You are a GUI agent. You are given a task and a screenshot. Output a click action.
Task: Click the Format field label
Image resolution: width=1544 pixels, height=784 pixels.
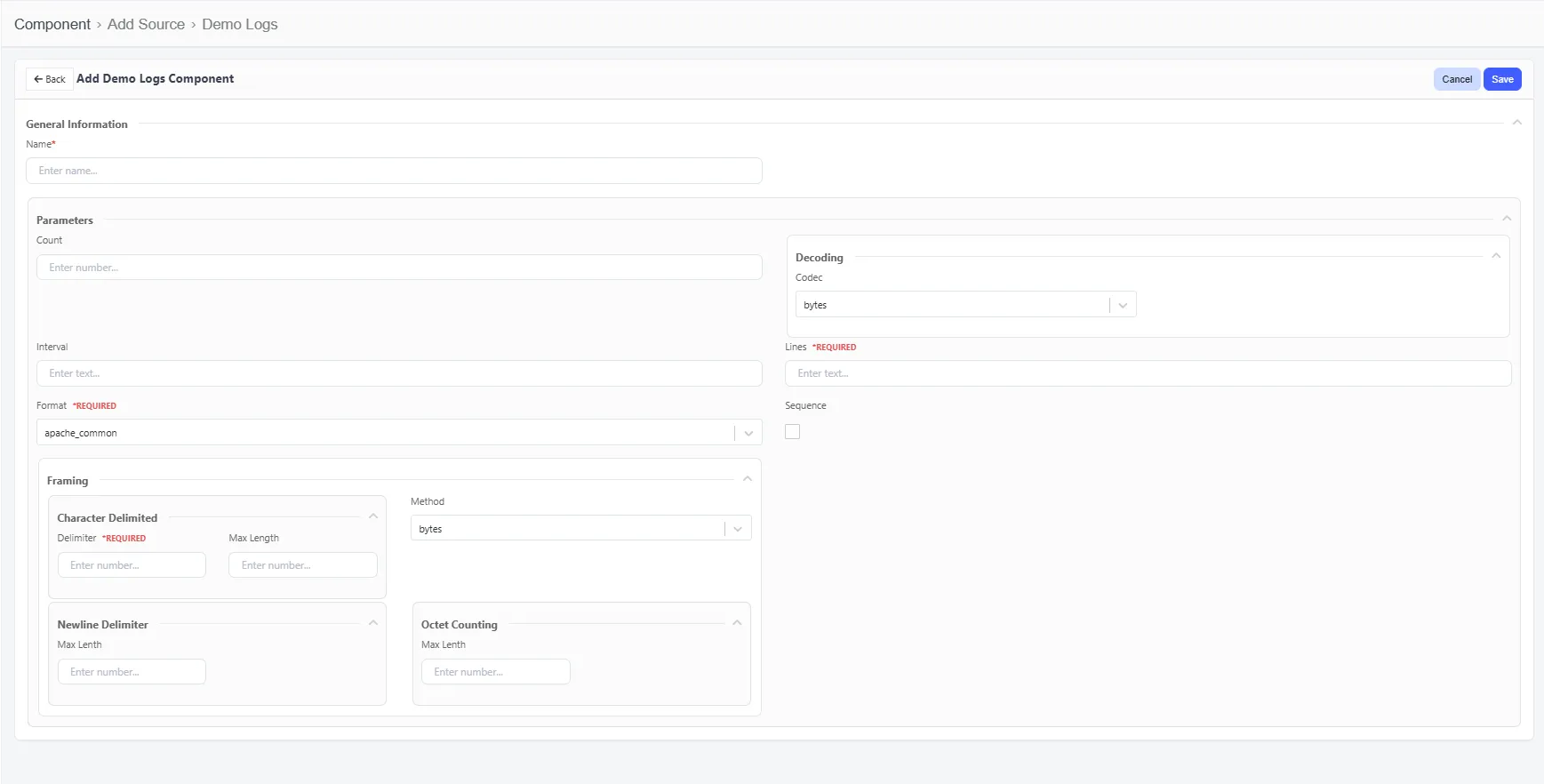[52, 405]
